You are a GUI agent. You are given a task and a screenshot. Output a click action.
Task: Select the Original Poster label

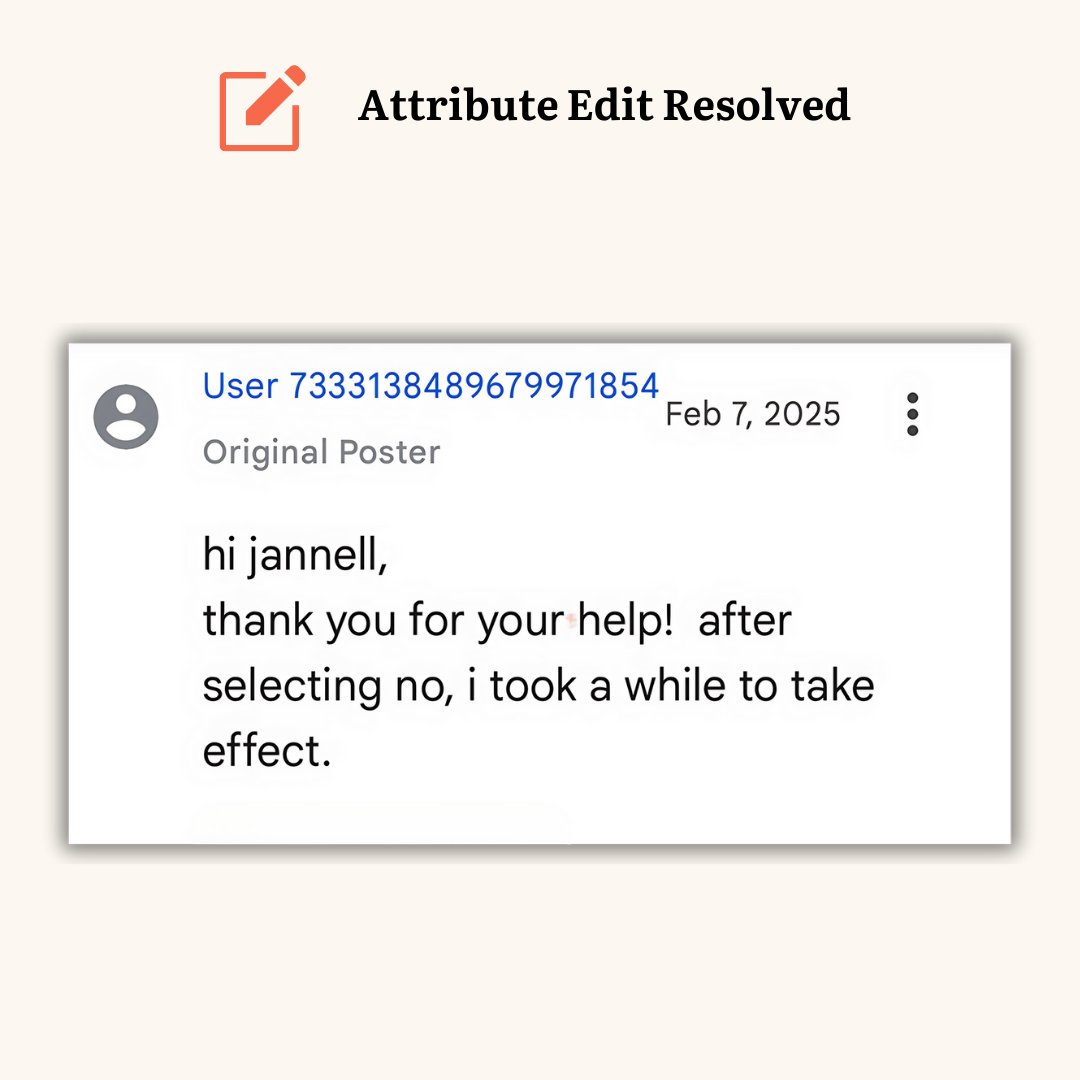[x=321, y=453]
